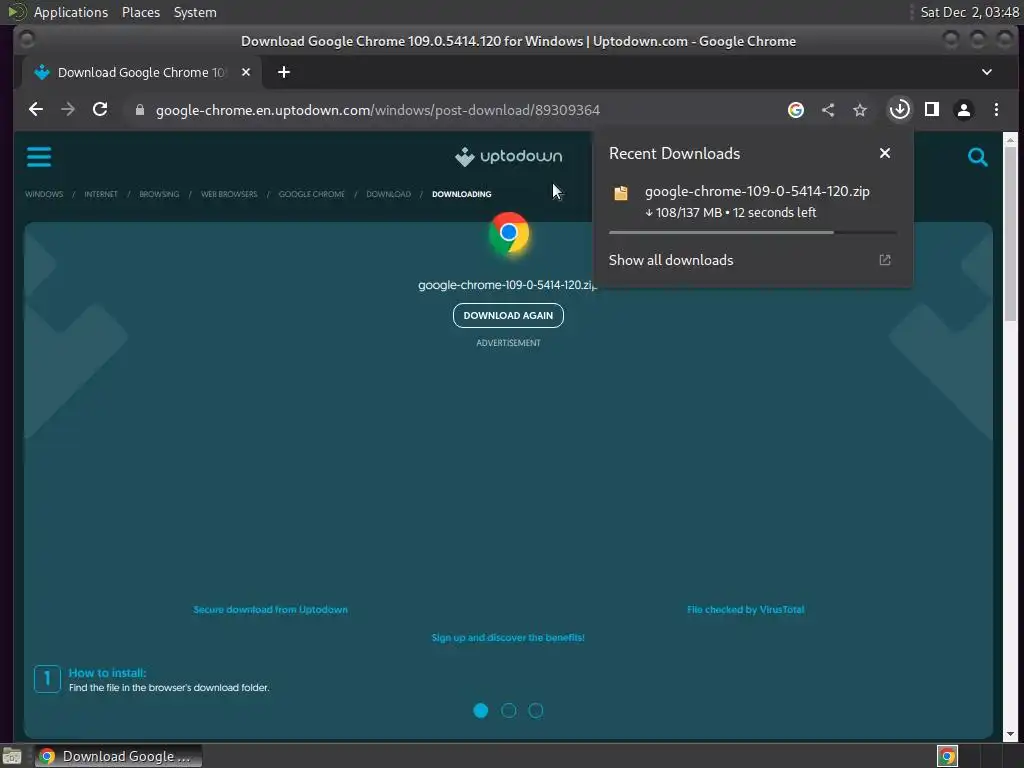Click show desktop icon in taskbar

(12, 757)
